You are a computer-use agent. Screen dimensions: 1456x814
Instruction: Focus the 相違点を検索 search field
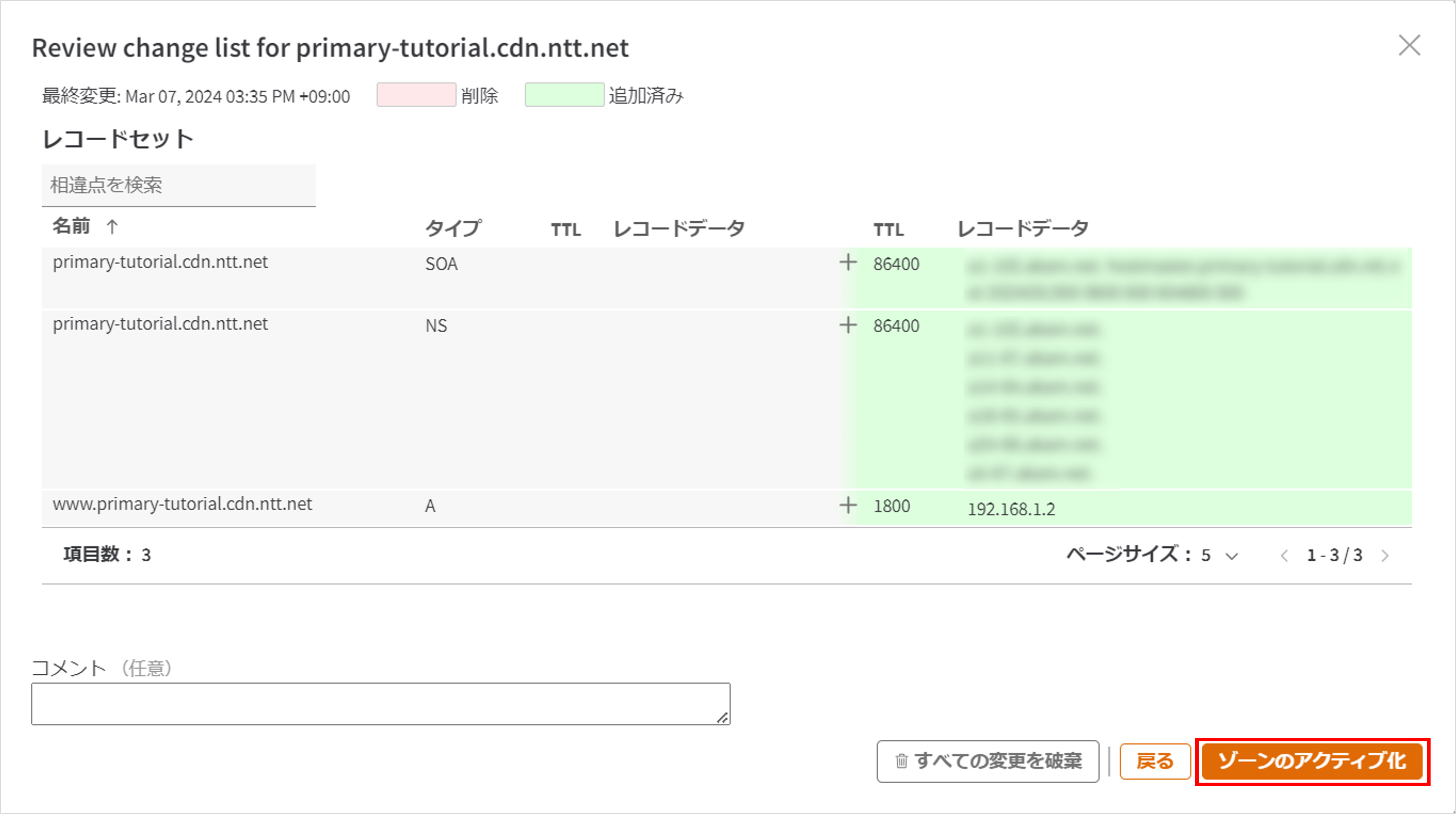pos(178,185)
